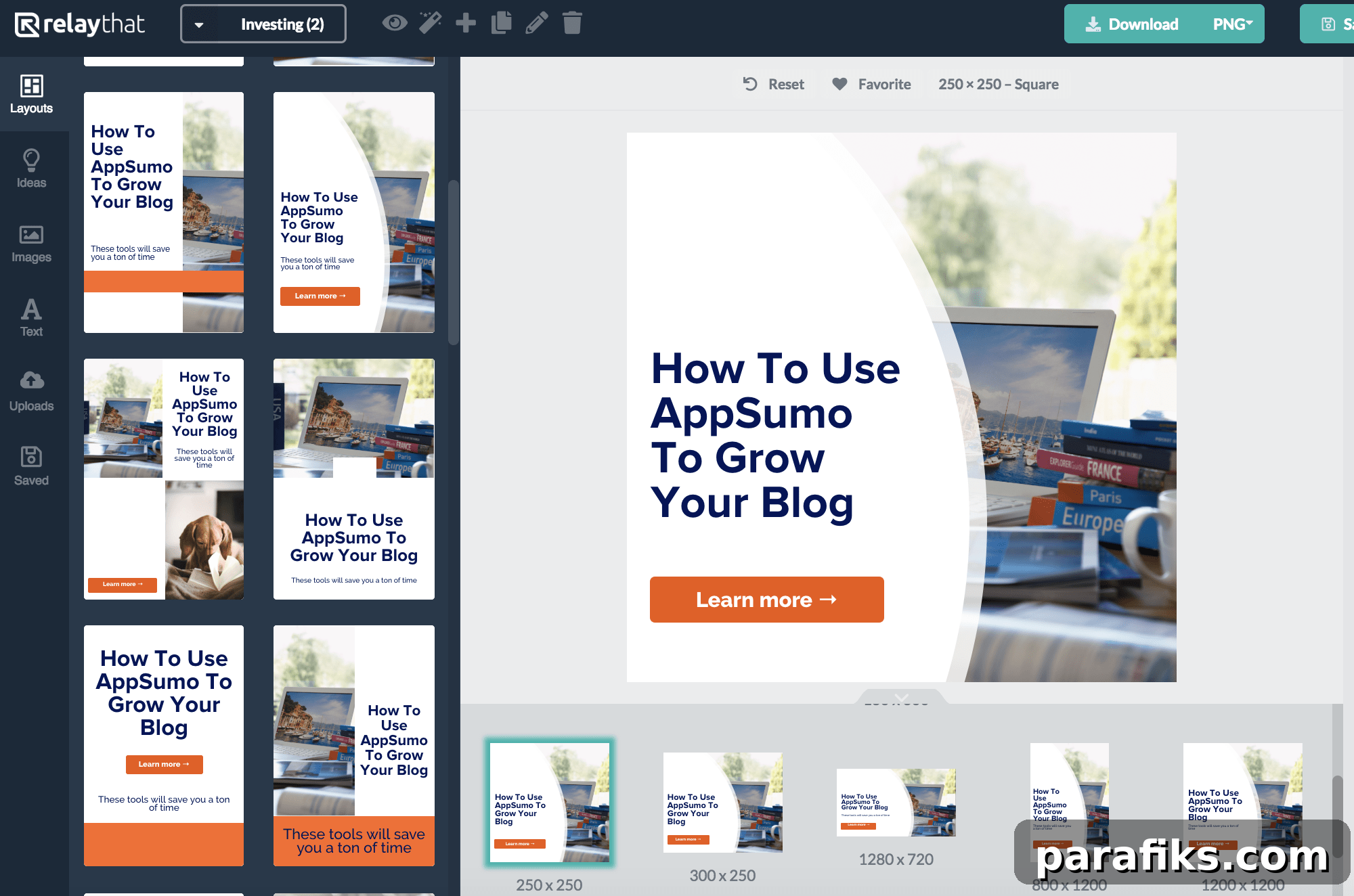Select layout with orange bar under left text

click(164, 212)
